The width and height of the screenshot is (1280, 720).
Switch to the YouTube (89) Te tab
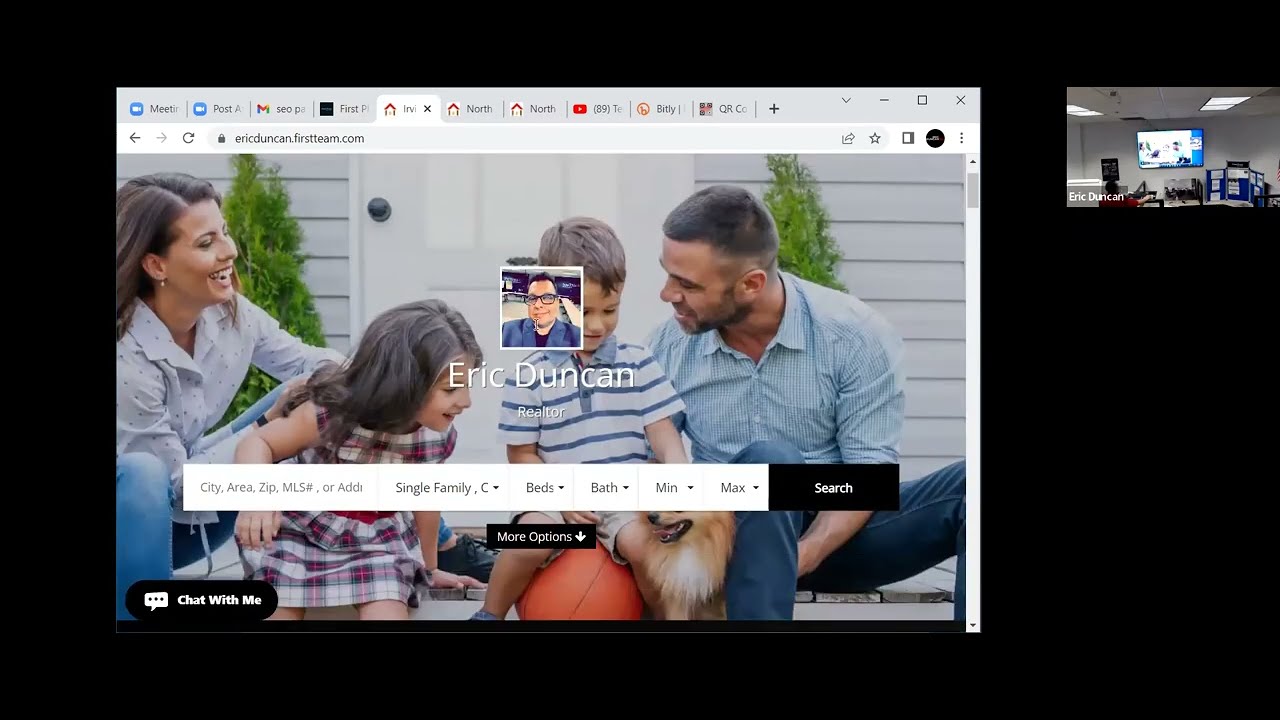coord(598,109)
